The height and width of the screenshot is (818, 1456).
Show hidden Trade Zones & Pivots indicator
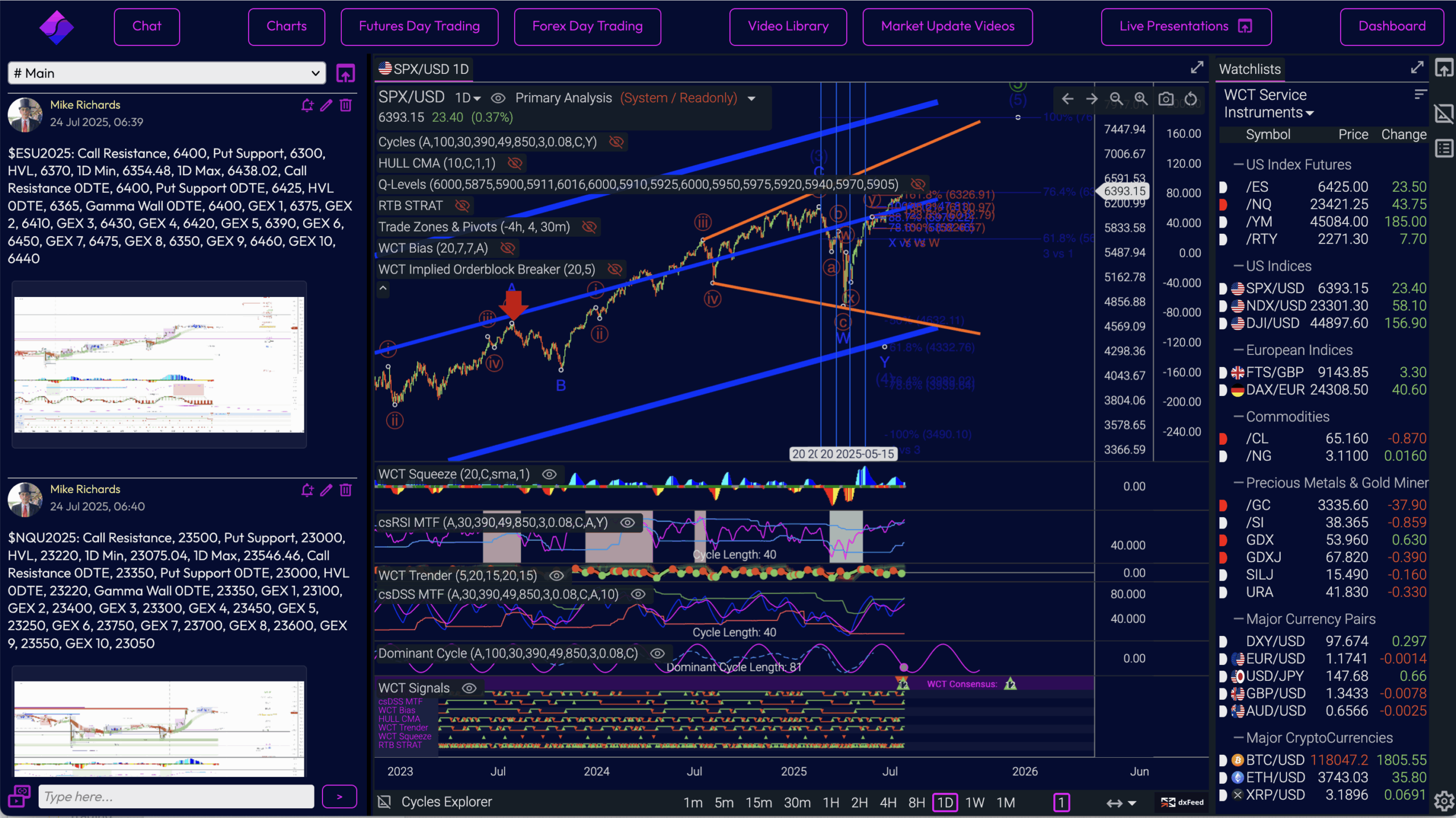pos(589,227)
